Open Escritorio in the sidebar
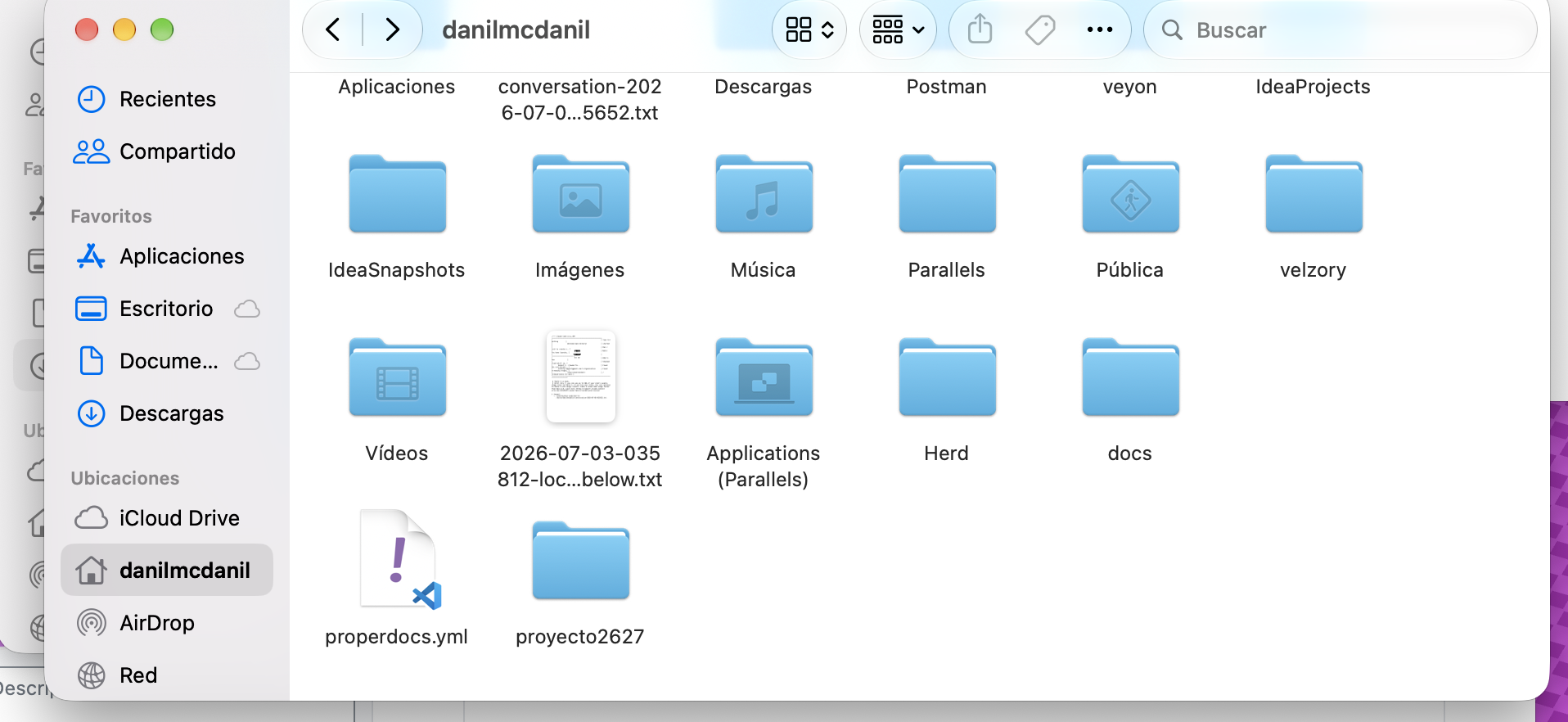The width and height of the screenshot is (1568, 722). pyautogui.click(x=167, y=309)
